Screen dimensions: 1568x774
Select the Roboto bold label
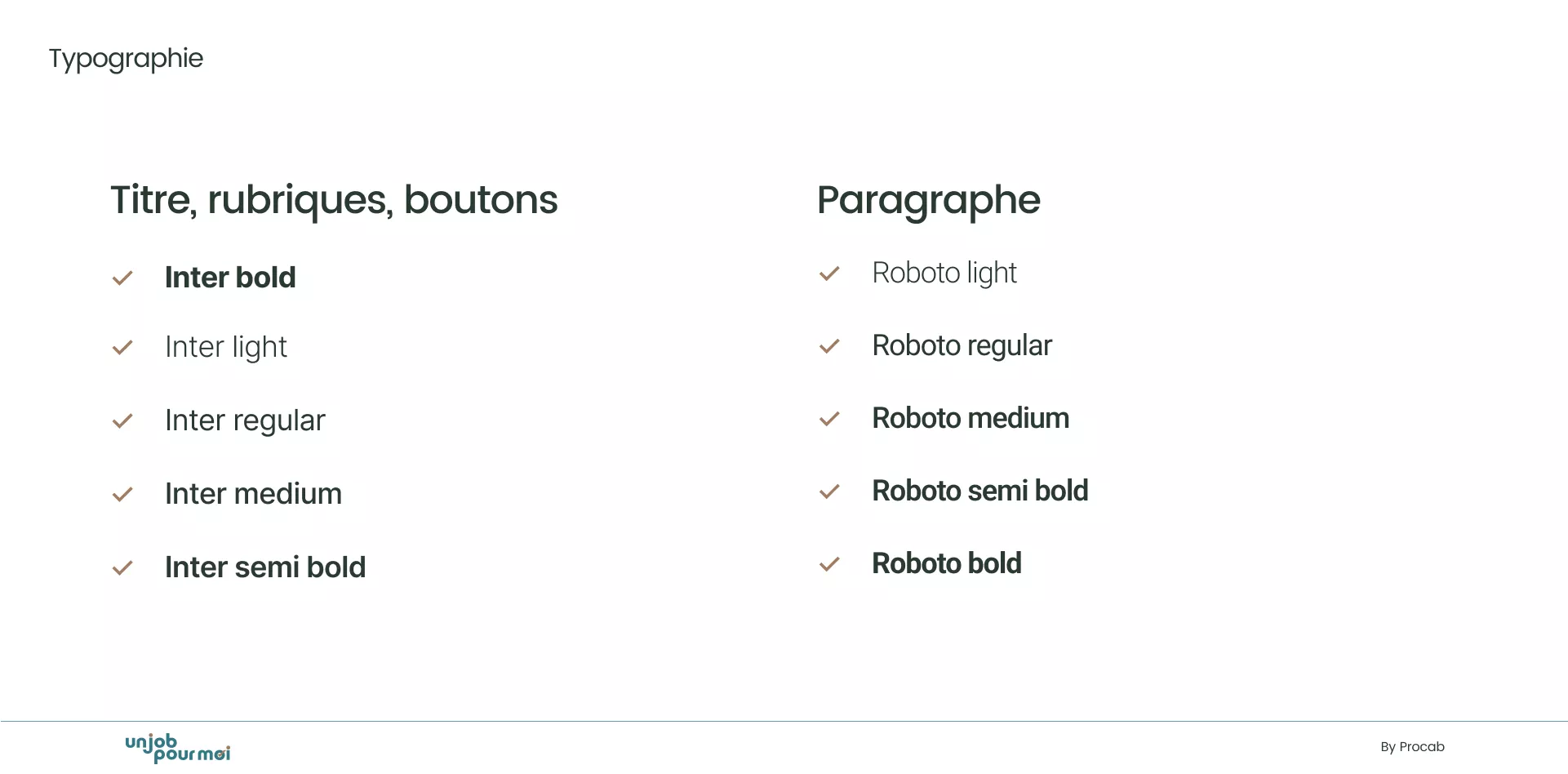[x=947, y=563]
